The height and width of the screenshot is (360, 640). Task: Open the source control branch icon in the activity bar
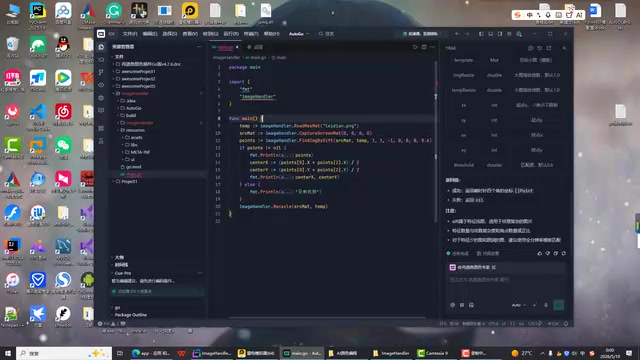(x=101, y=72)
